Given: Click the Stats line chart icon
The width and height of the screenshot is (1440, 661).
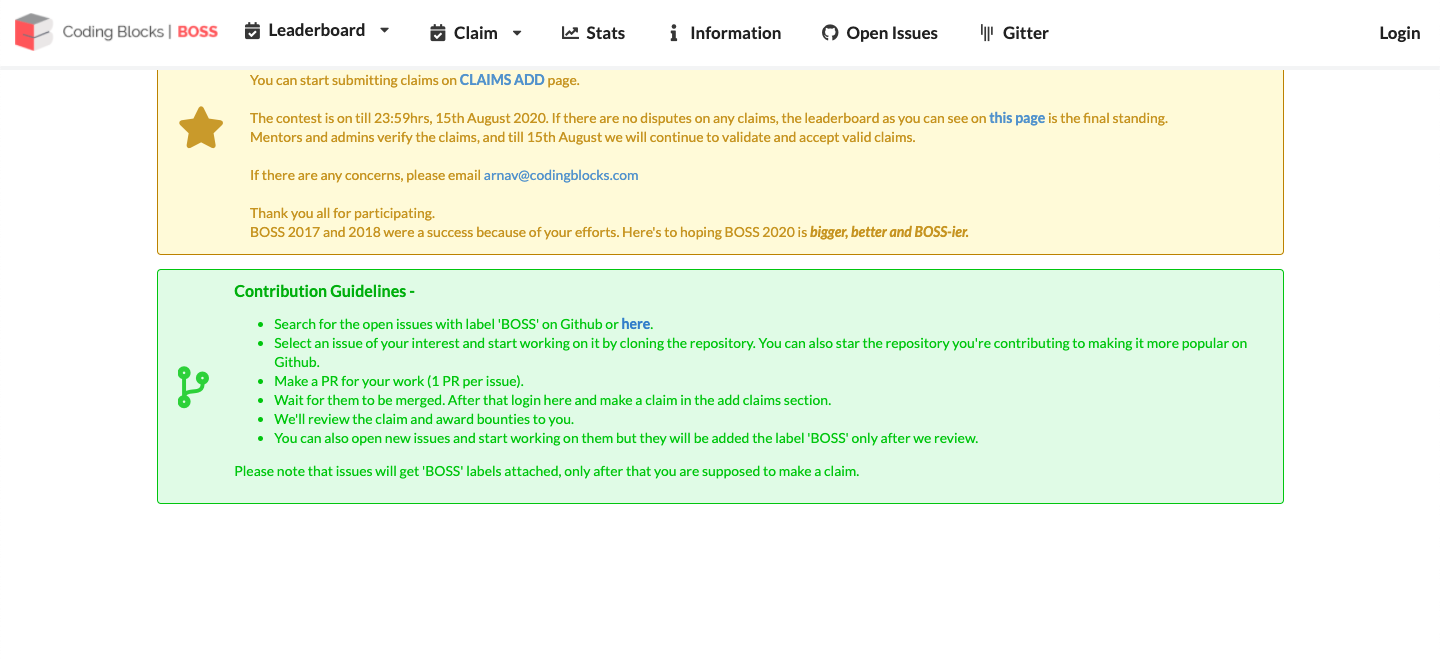Looking at the screenshot, I should (570, 33).
